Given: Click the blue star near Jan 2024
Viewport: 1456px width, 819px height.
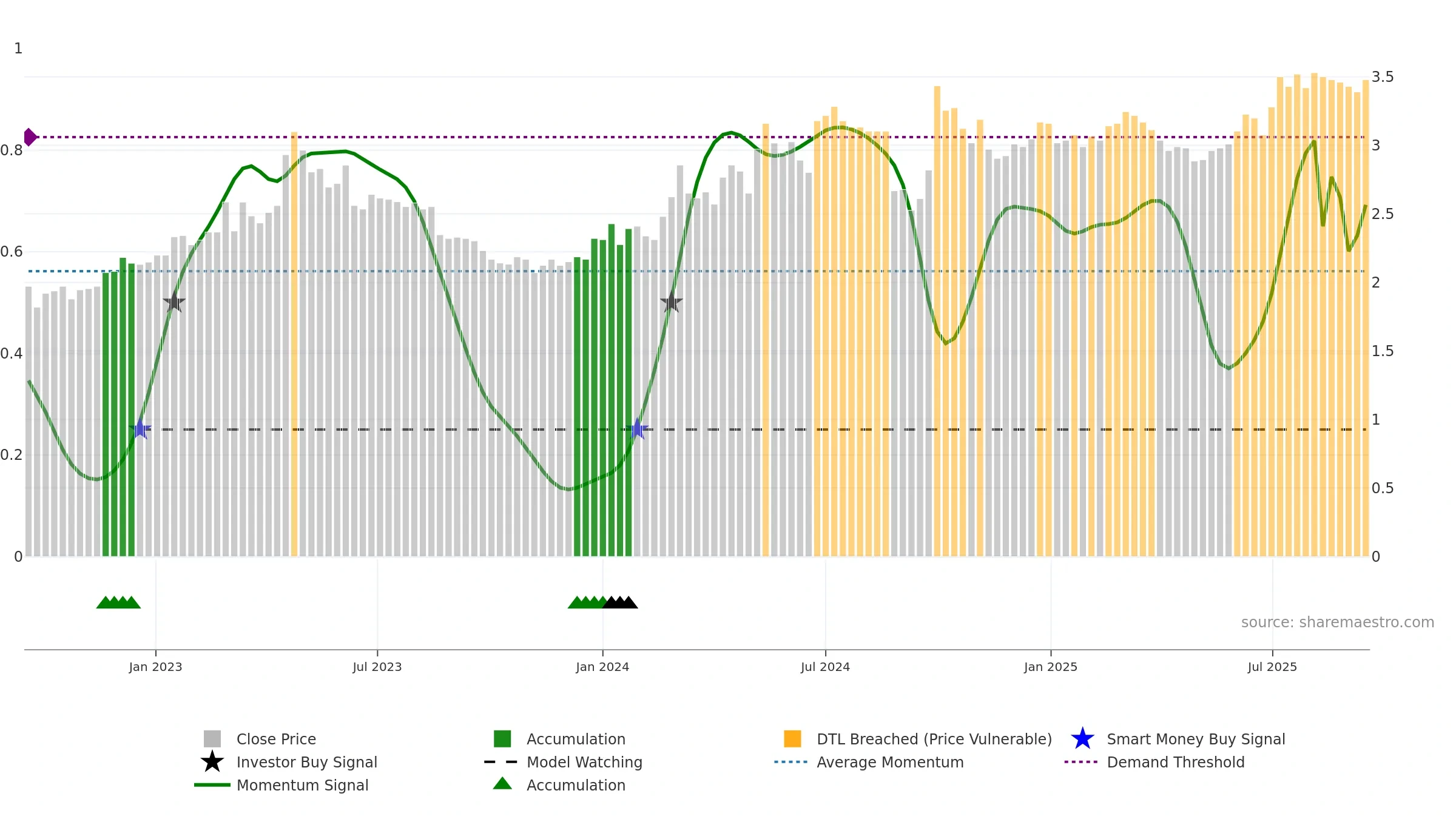Looking at the screenshot, I should (x=638, y=430).
